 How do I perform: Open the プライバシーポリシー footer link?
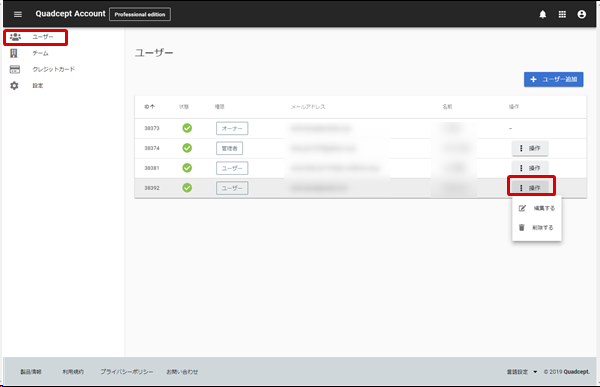point(127,372)
